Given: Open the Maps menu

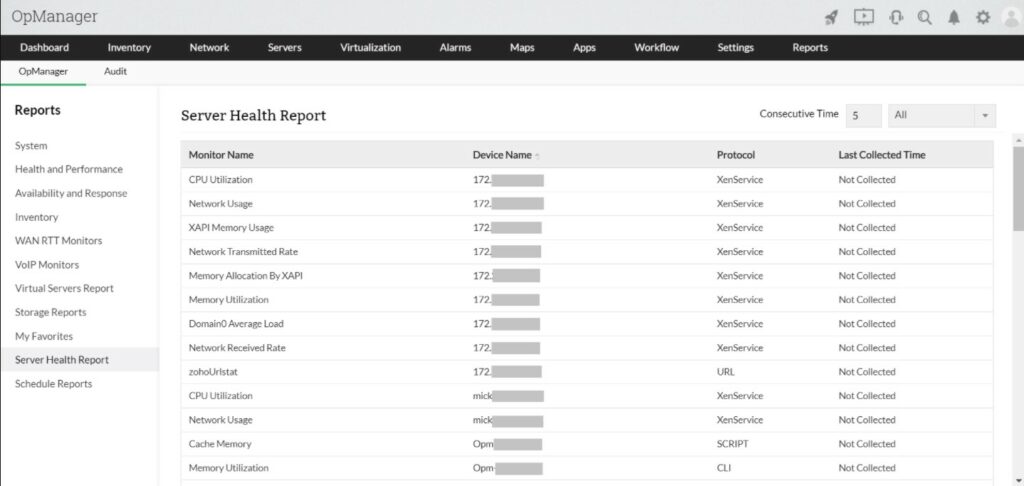Looking at the screenshot, I should 522,48.
